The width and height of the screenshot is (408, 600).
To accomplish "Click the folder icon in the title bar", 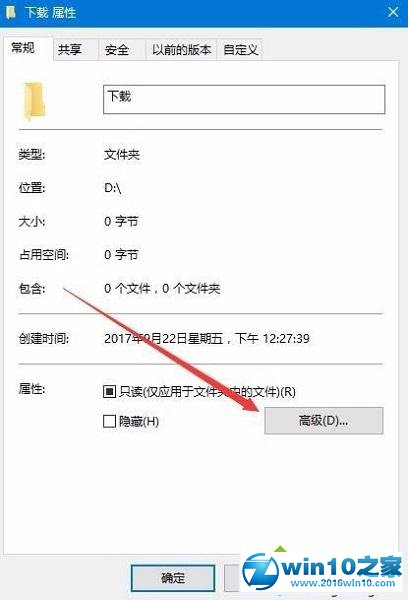I will pos(11,12).
